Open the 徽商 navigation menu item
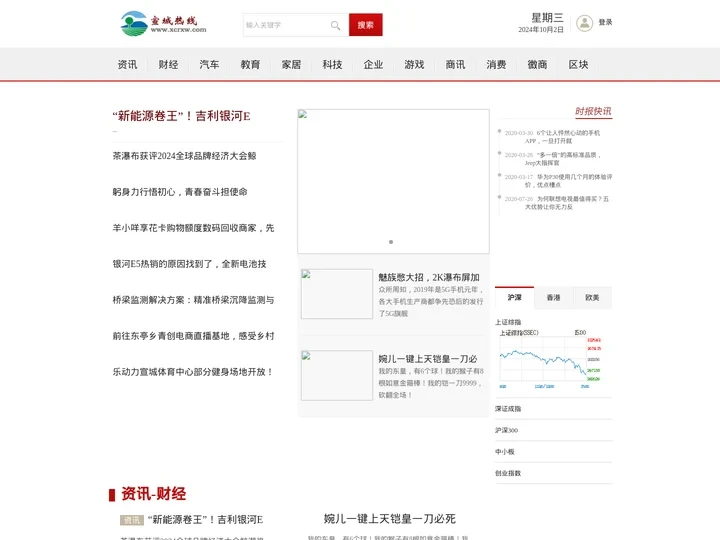 click(537, 65)
